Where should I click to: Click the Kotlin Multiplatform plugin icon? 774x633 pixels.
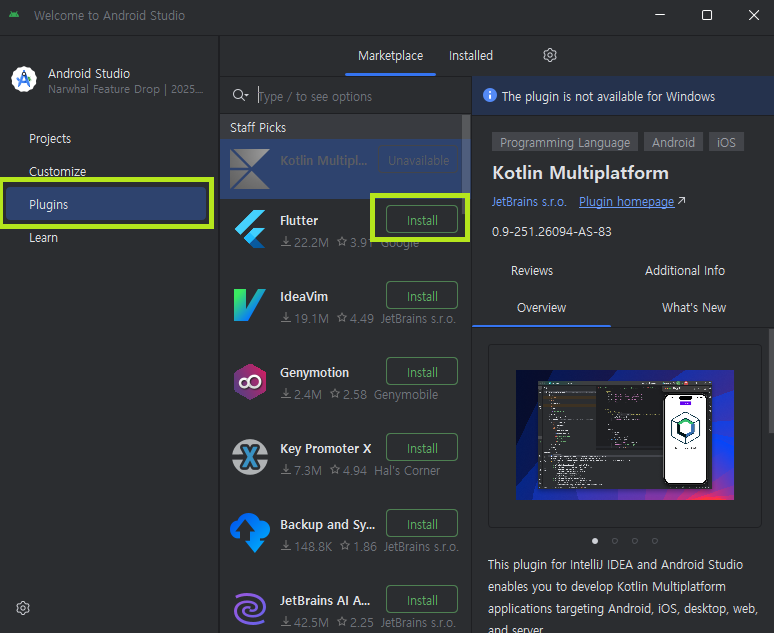[250, 169]
